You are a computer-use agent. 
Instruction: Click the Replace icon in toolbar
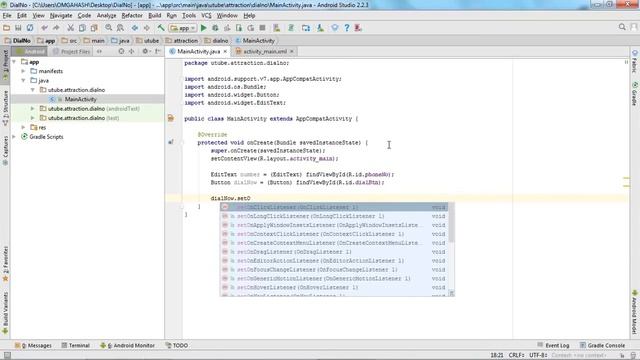click(x=120, y=28)
